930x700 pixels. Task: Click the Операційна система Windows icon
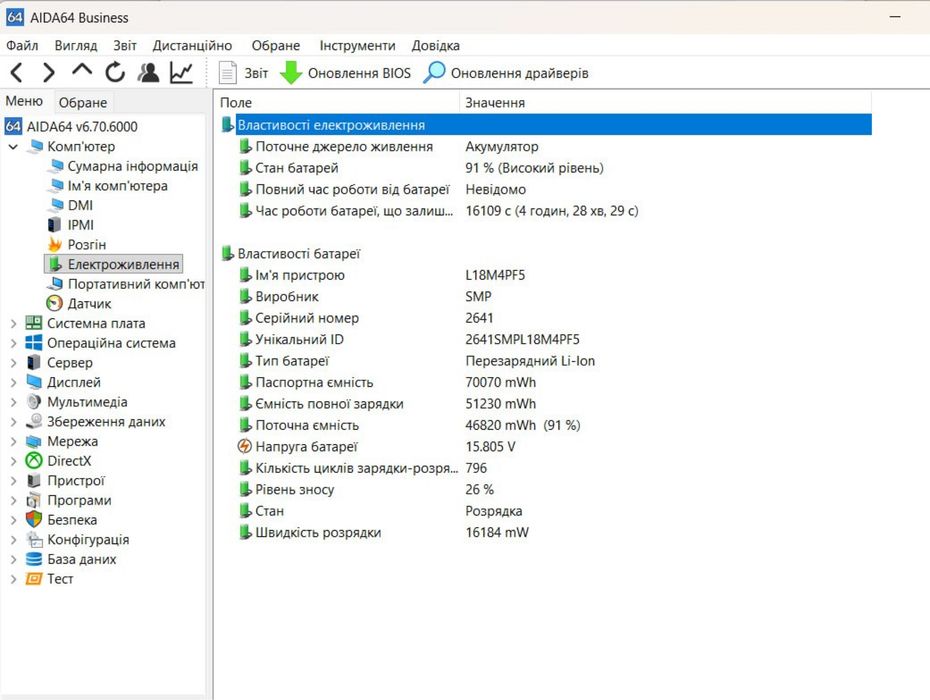point(34,343)
